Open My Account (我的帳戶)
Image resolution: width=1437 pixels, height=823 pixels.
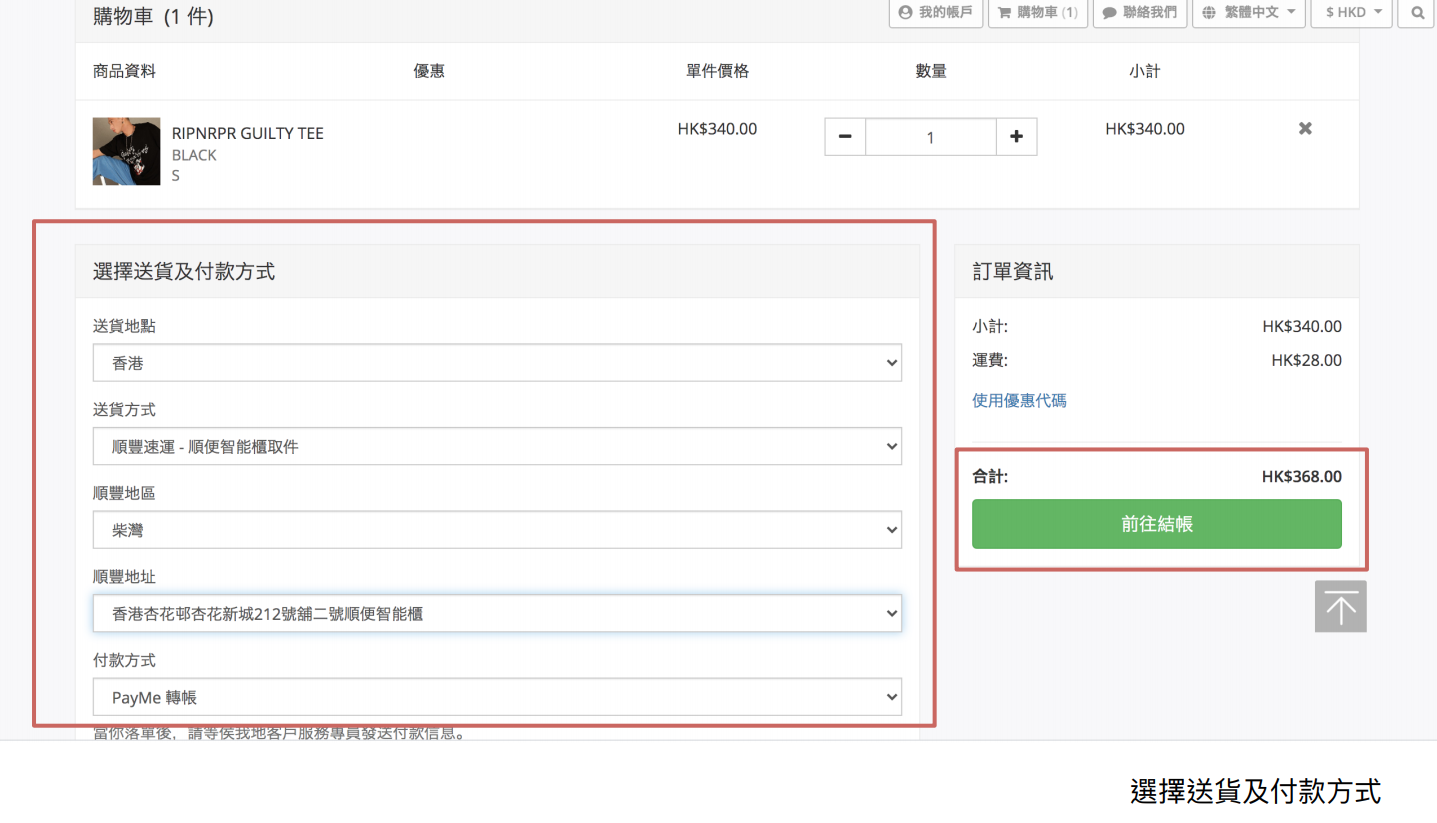coord(936,13)
